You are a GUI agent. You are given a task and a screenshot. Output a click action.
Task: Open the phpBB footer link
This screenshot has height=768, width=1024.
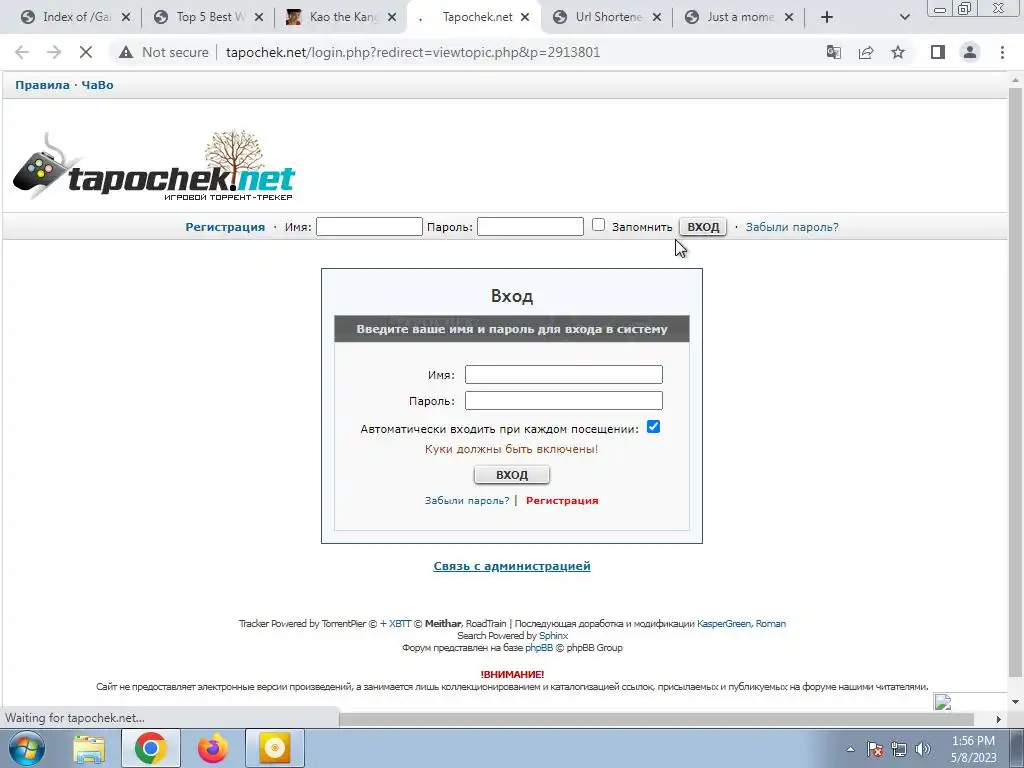click(539, 648)
